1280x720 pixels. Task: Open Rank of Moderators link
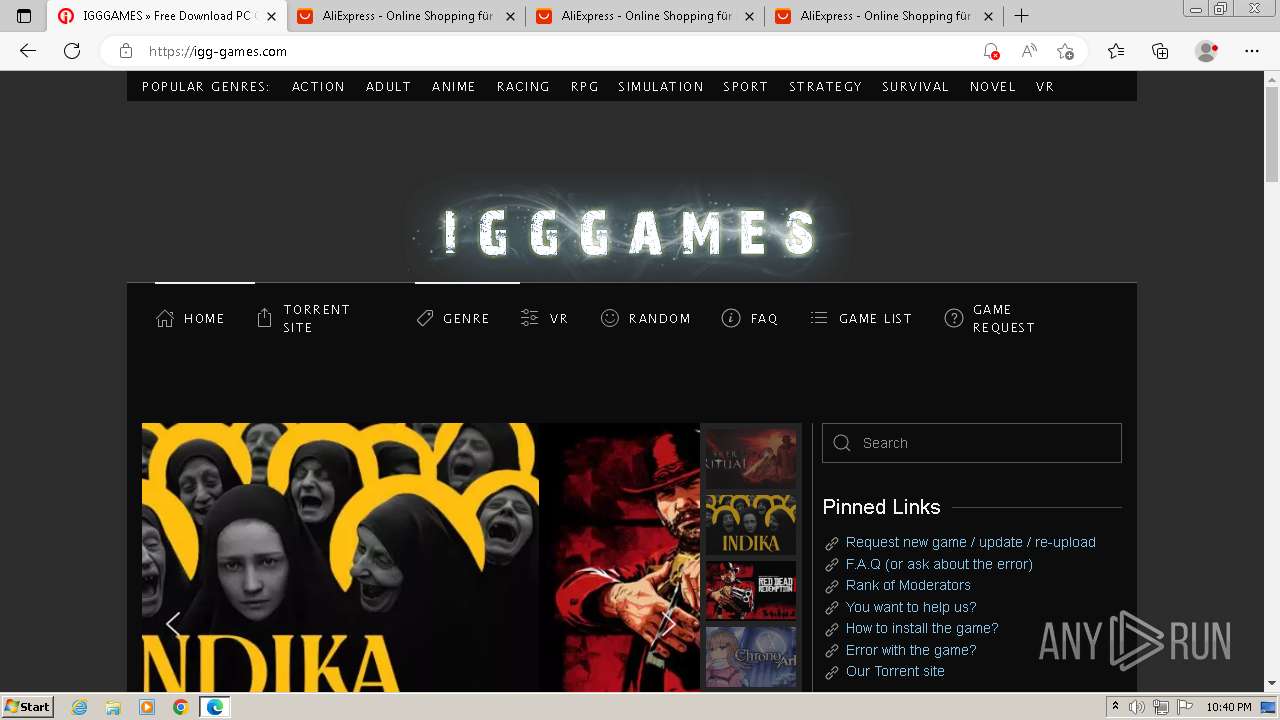pos(908,585)
